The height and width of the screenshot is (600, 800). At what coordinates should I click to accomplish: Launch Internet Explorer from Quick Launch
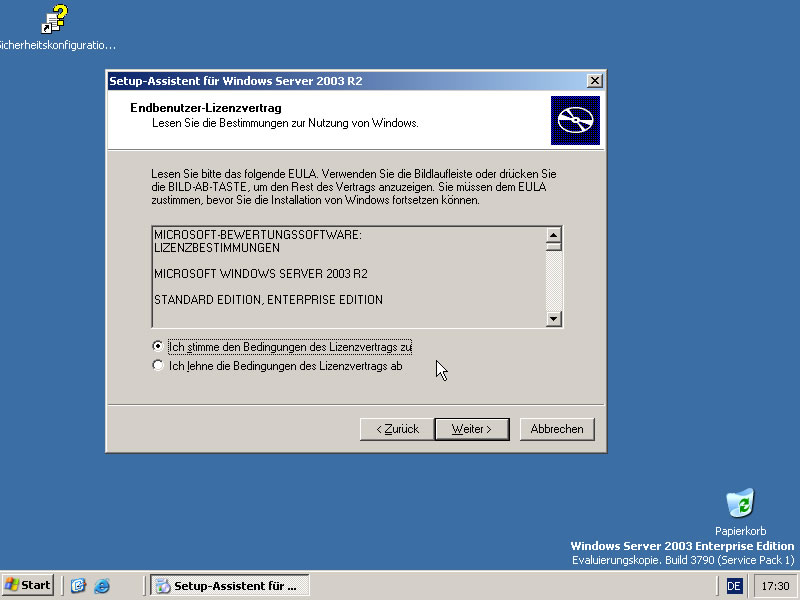point(101,585)
